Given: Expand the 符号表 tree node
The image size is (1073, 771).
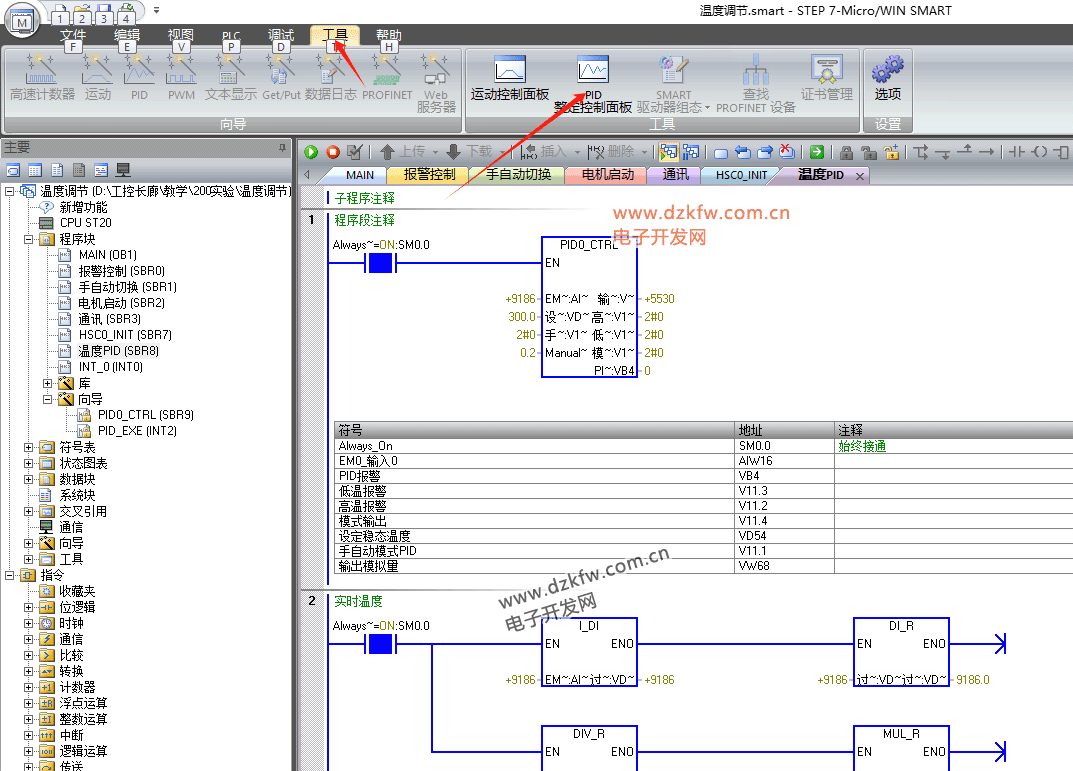Looking at the screenshot, I should 29,447.
